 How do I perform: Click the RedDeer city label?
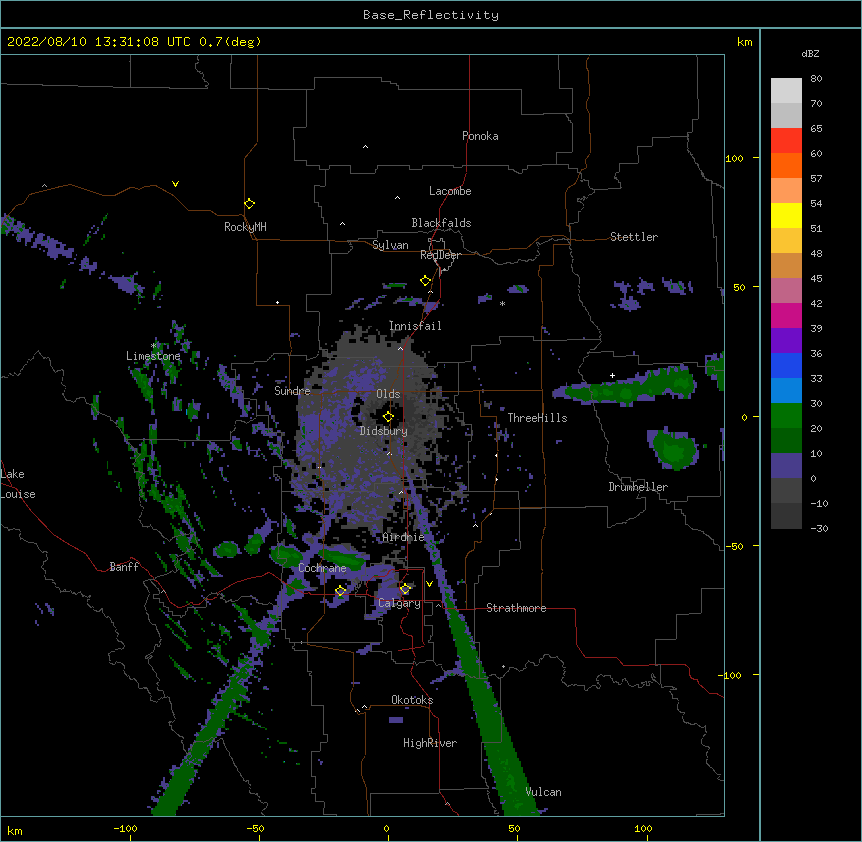click(440, 255)
